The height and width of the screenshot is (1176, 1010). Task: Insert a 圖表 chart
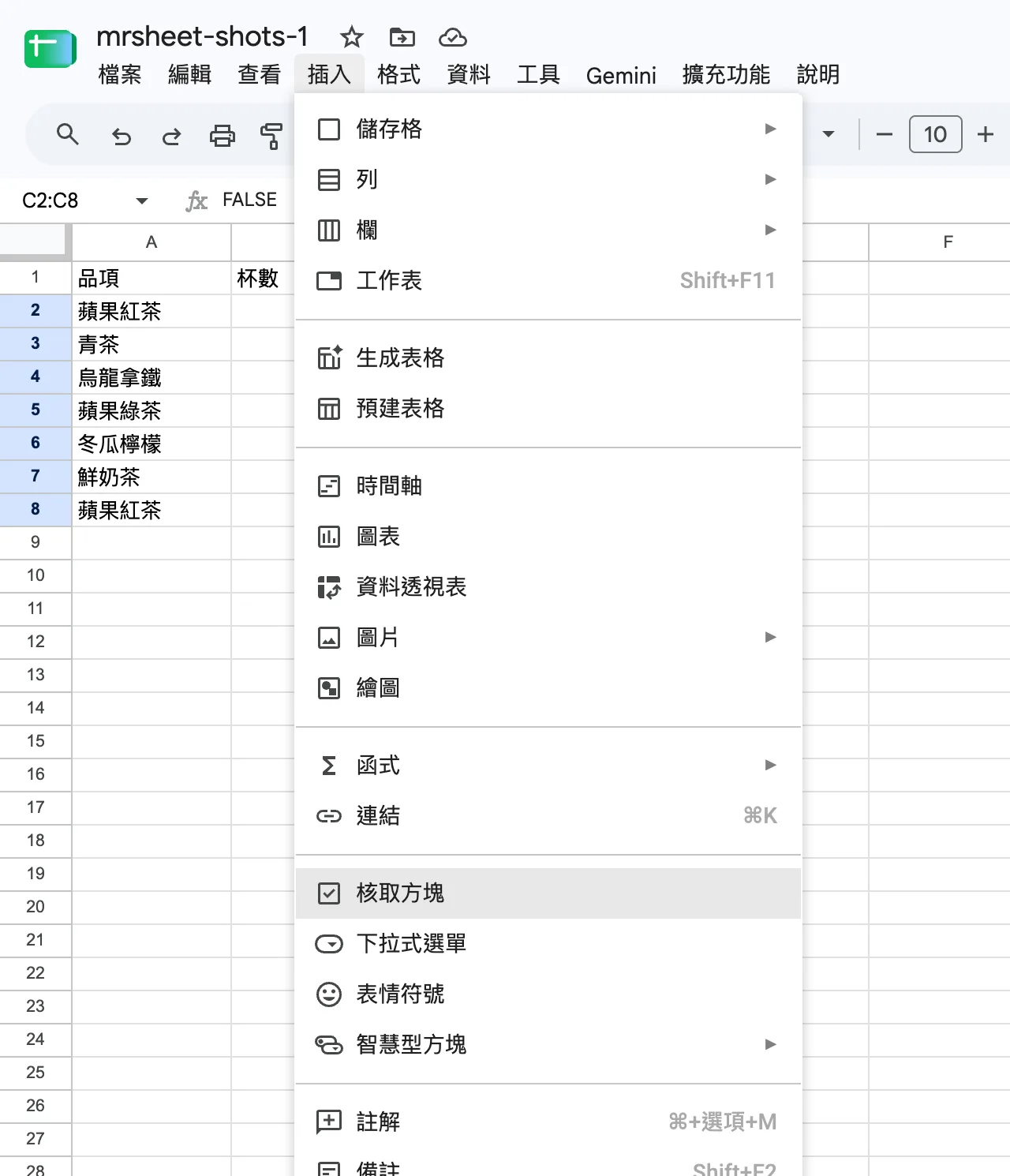tap(548, 536)
